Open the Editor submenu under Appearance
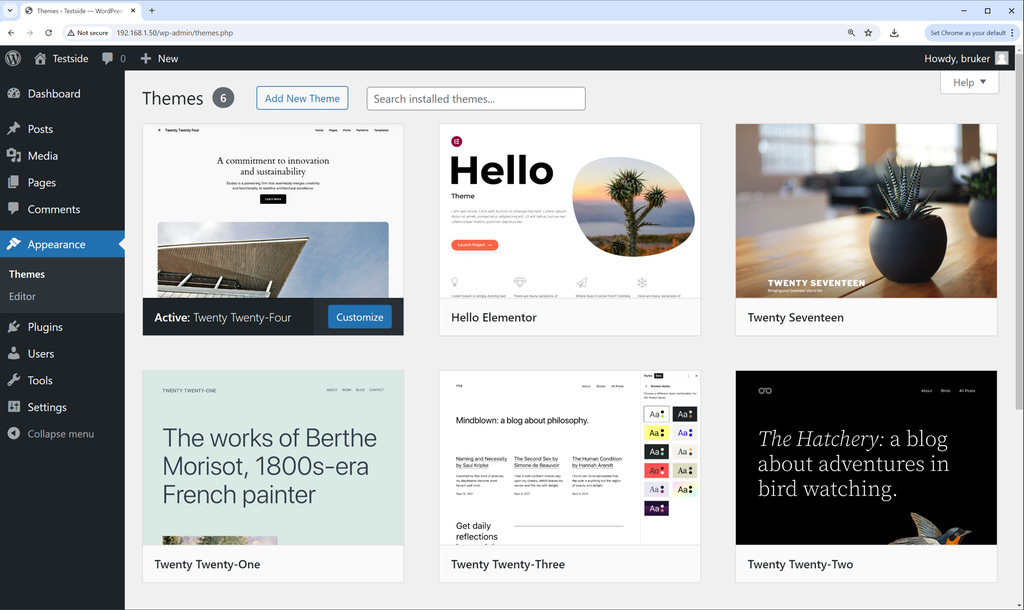The height and width of the screenshot is (610, 1024). pyautogui.click(x=22, y=297)
